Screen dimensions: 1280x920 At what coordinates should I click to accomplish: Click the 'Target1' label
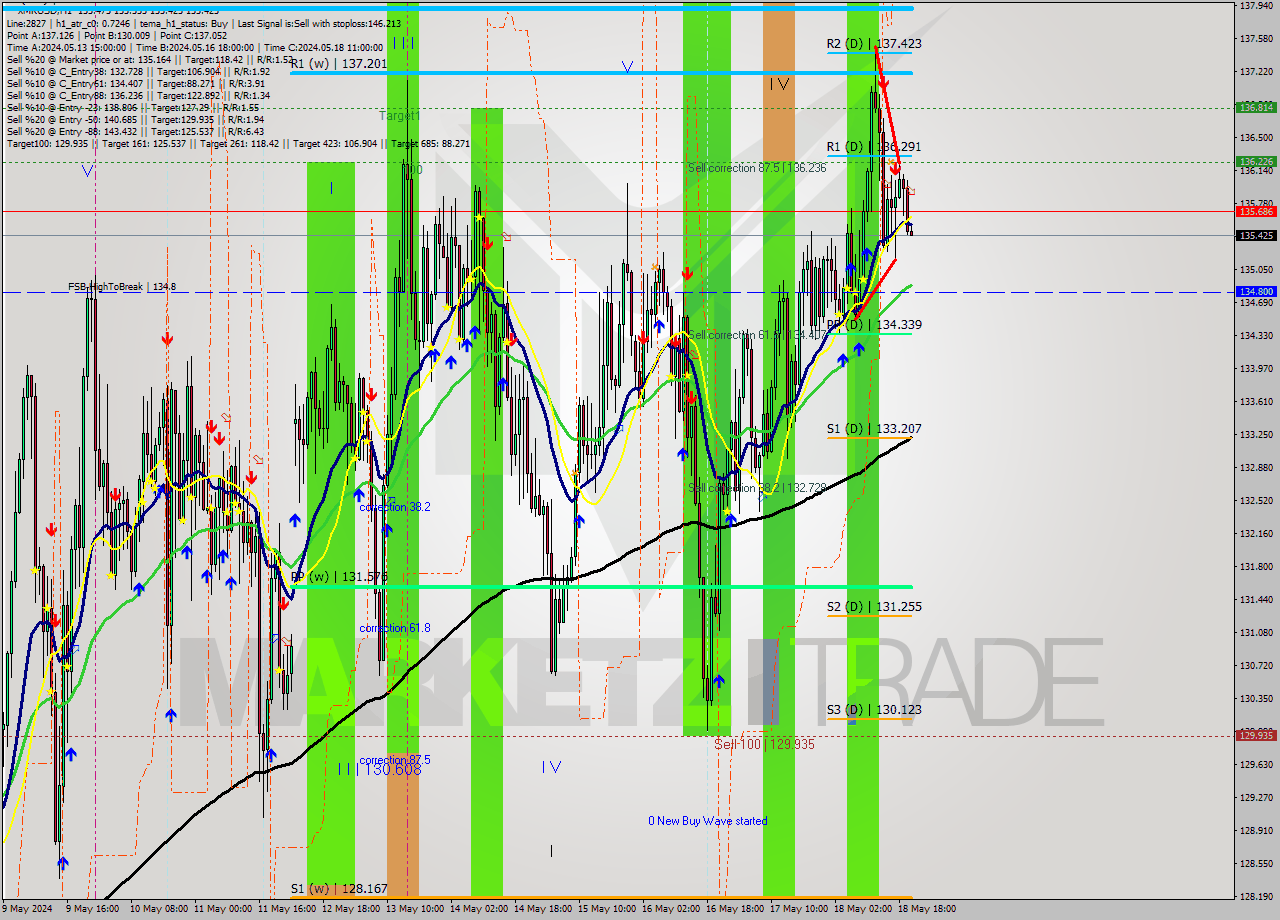click(x=399, y=116)
